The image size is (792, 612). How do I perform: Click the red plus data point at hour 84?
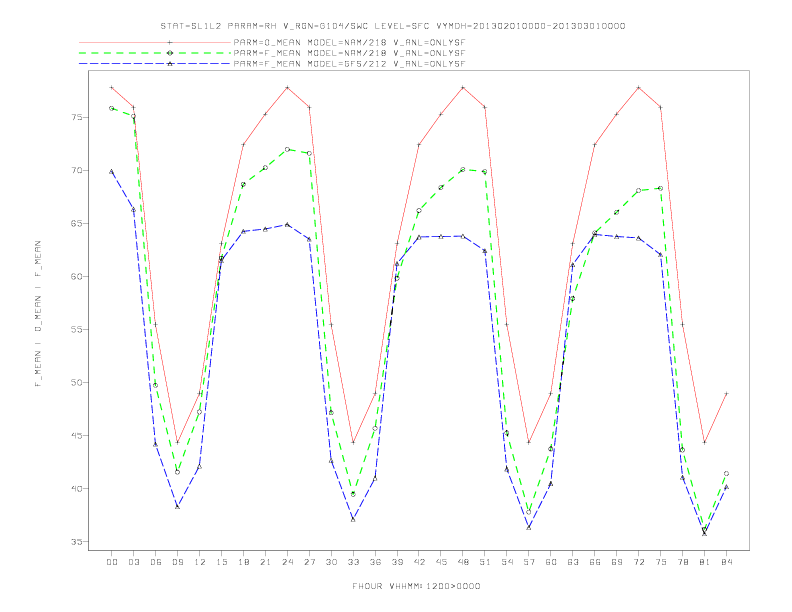pos(726,393)
